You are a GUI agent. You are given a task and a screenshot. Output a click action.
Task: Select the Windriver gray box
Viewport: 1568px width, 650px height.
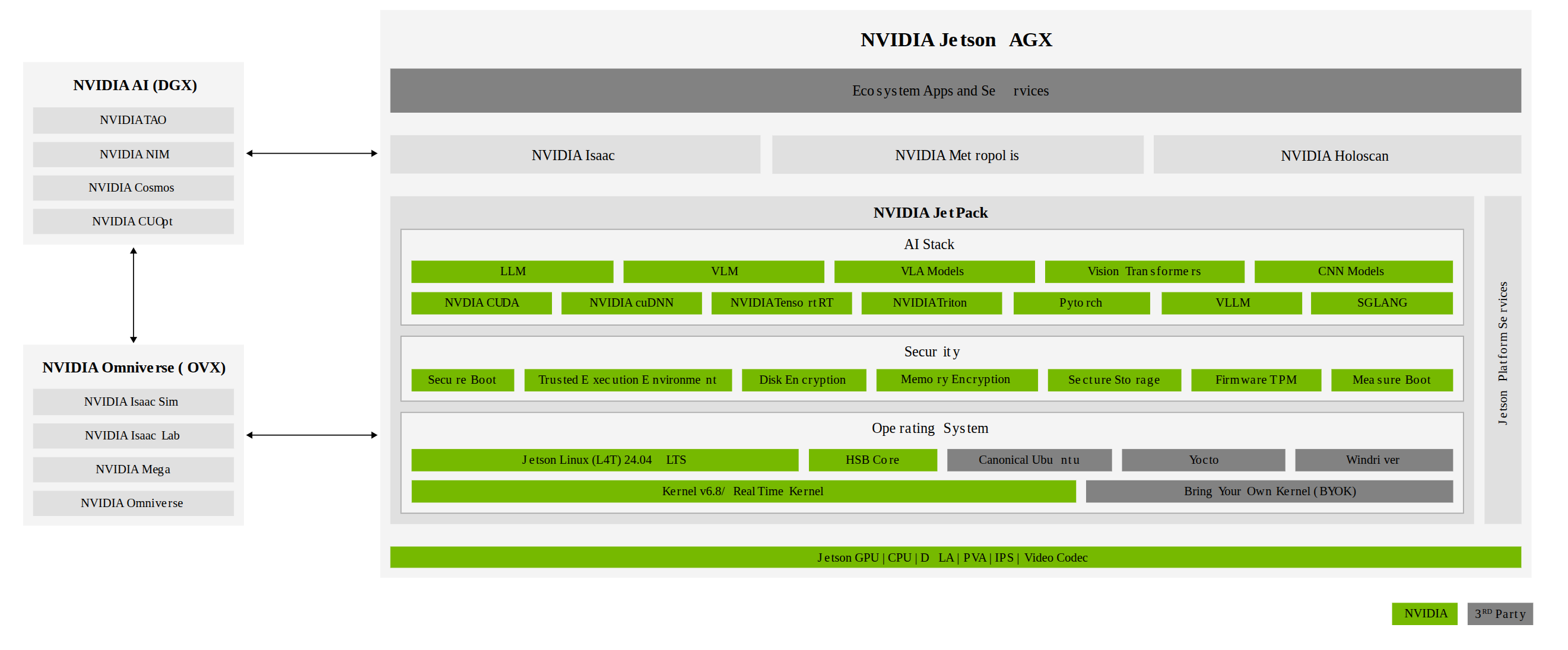pyautogui.click(x=1374, y=460)
